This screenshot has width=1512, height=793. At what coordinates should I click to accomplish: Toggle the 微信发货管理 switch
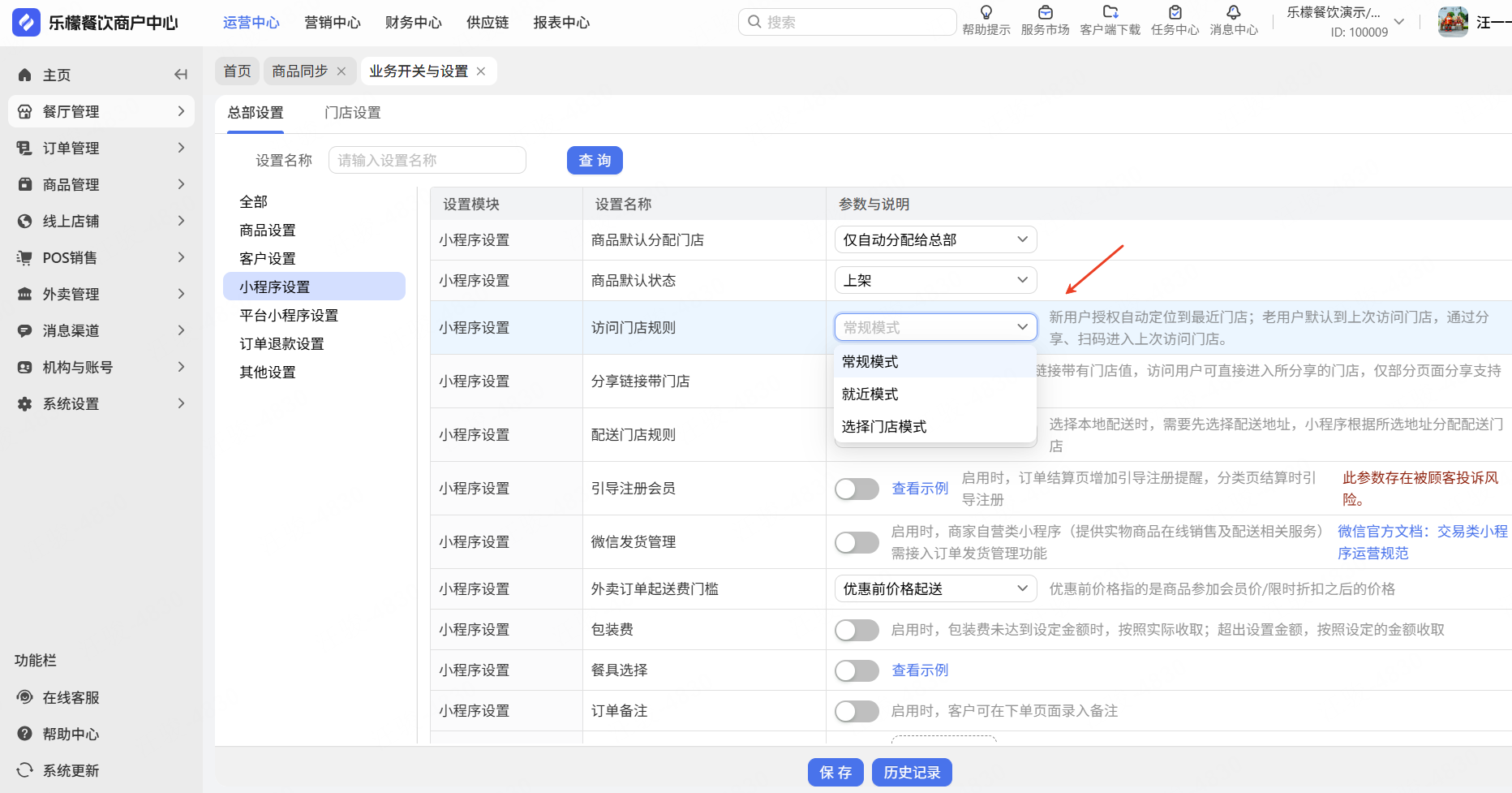857,542
